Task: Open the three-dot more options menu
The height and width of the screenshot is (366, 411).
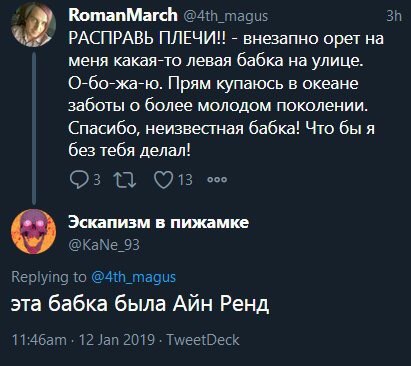Action: pyautogui.click(x=217, y=180)
